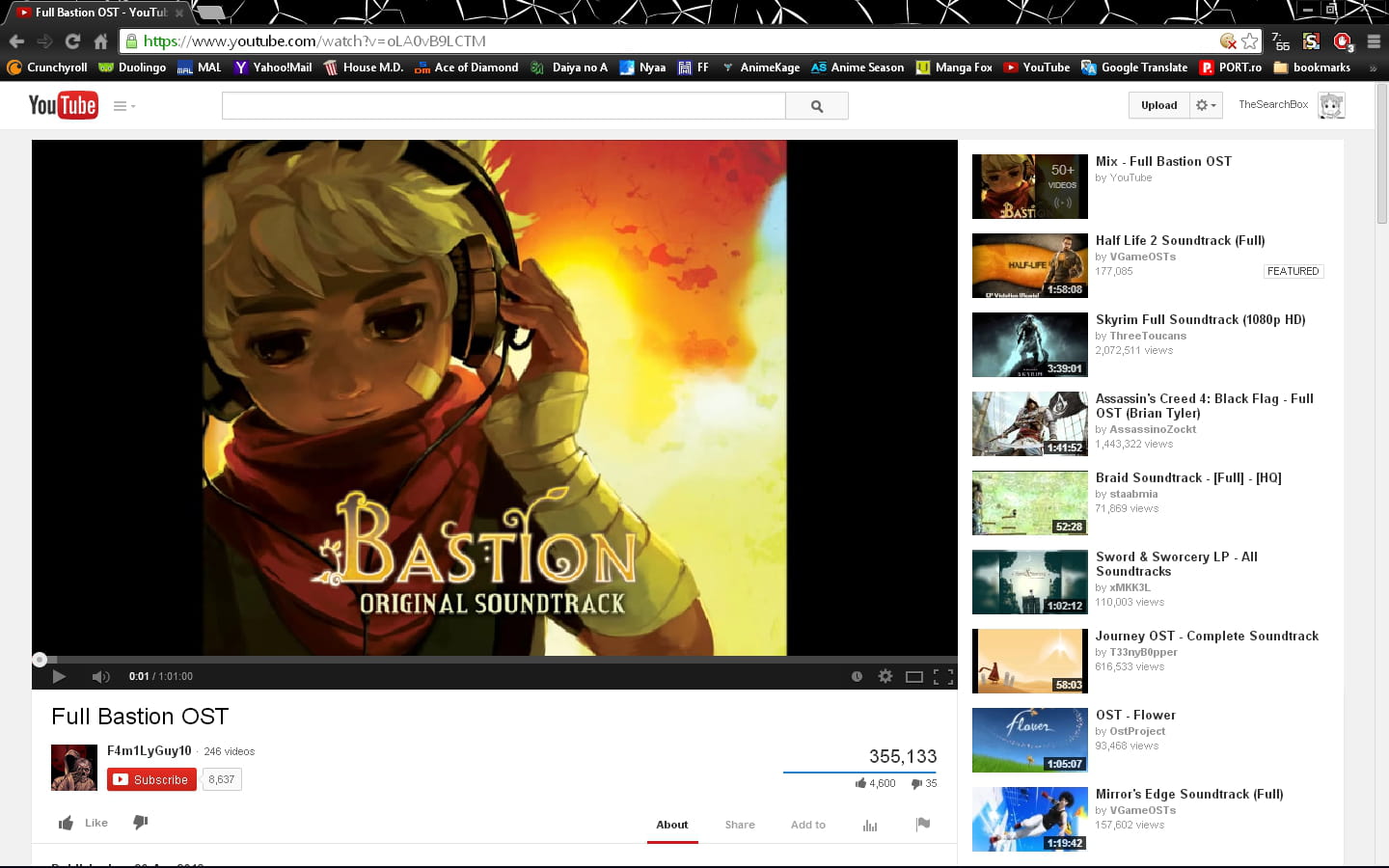
Task: Click the search magnifier button
Action: coord(817,106)
